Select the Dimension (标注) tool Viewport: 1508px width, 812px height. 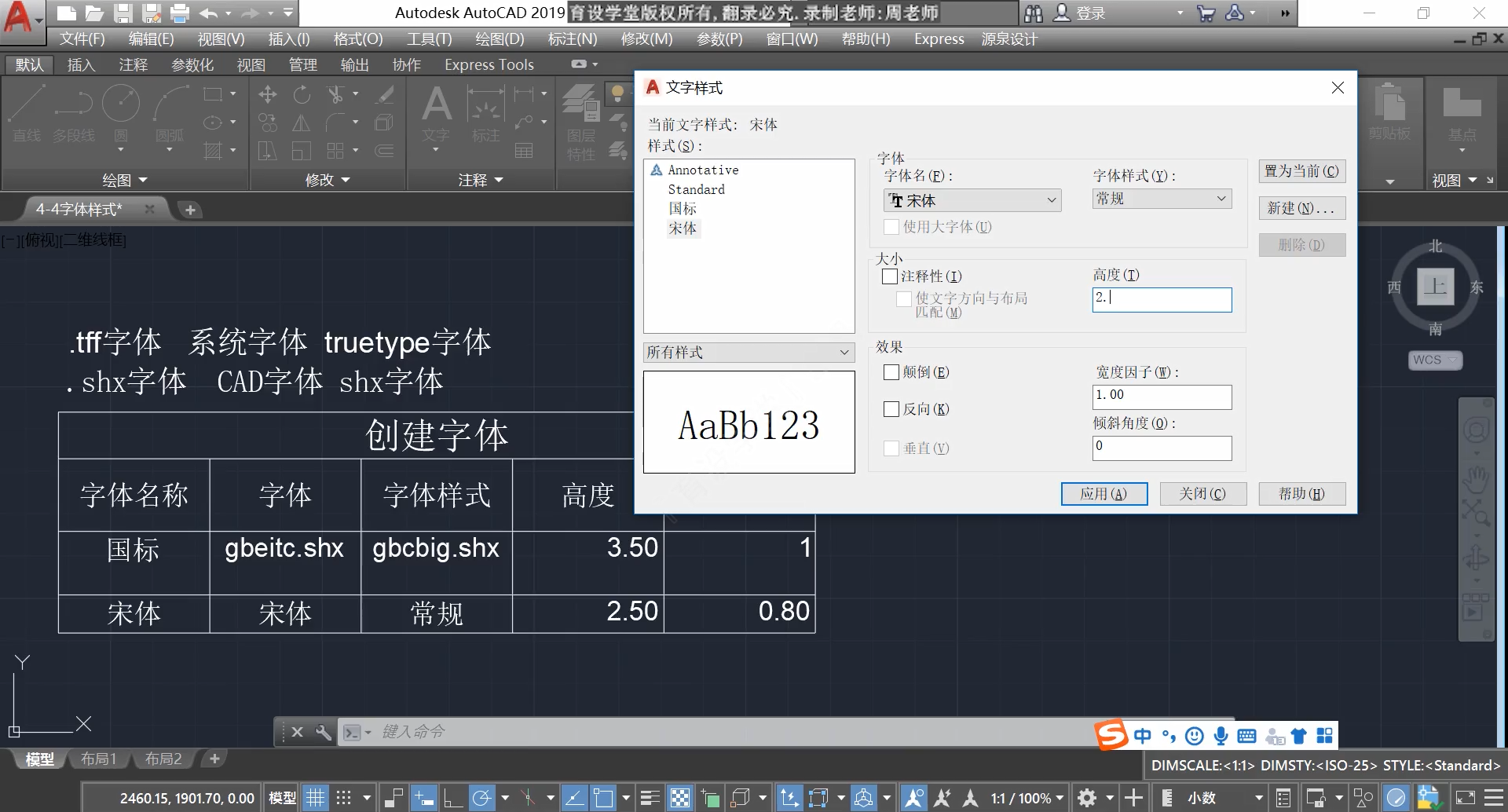(x=485, y=115)
